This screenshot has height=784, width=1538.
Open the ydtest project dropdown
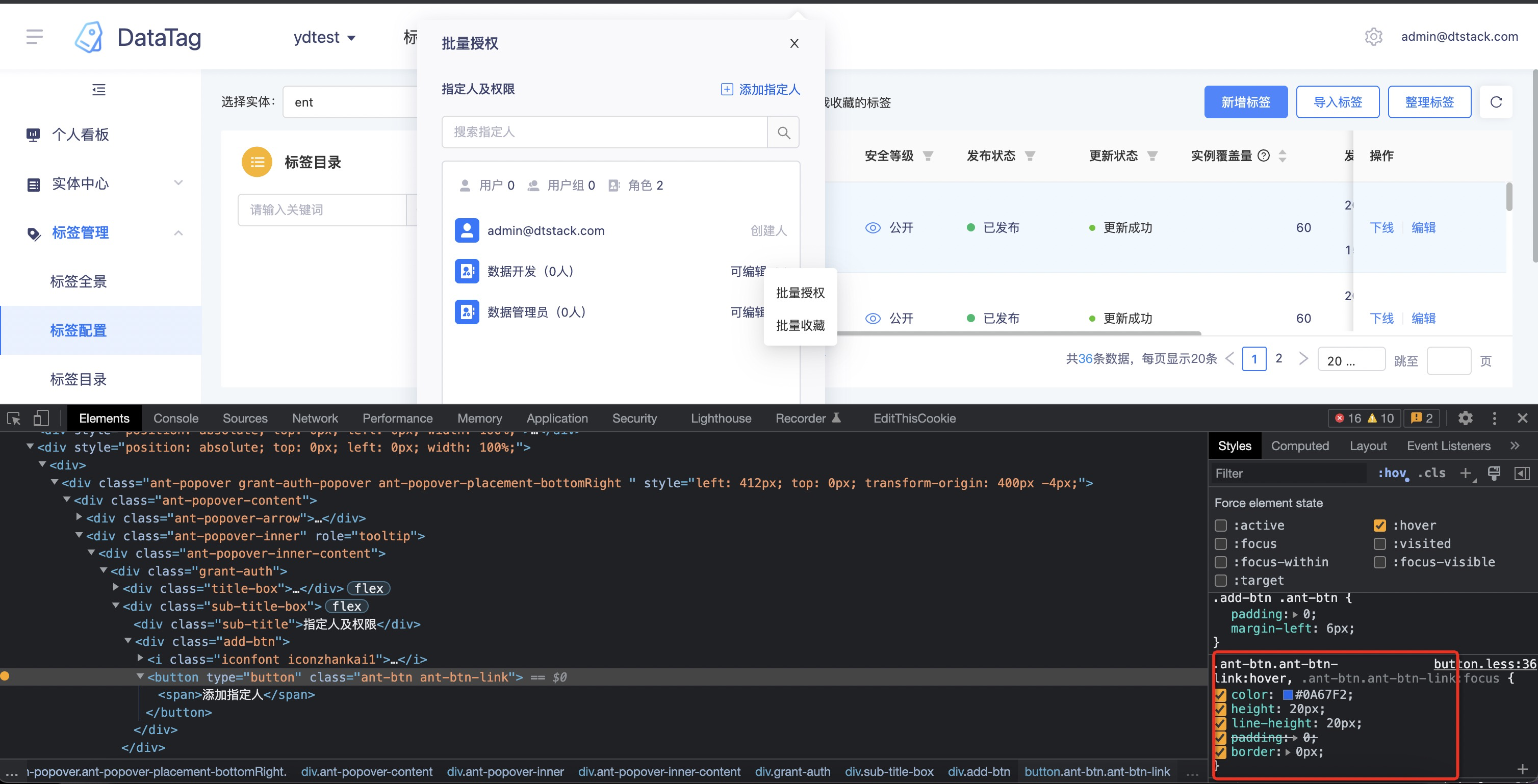pos(325,37)
